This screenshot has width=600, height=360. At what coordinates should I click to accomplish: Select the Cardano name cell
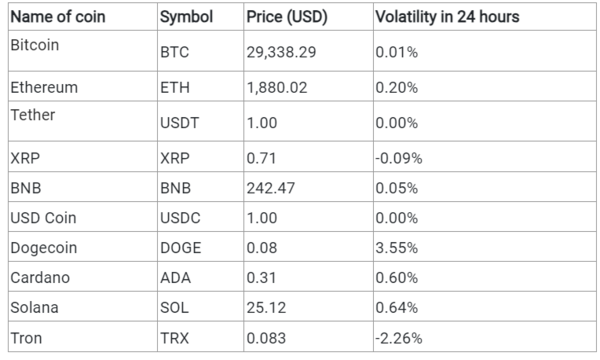(83, 277)
